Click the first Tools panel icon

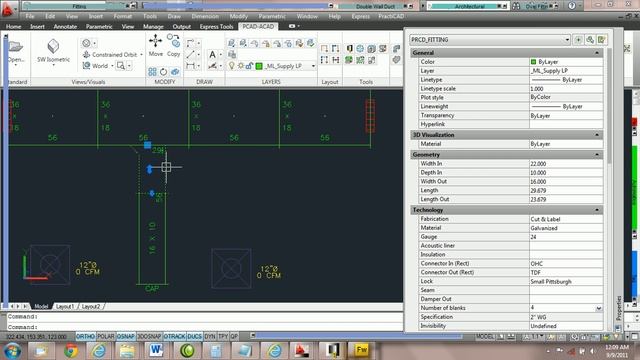(x=349, y=49)
